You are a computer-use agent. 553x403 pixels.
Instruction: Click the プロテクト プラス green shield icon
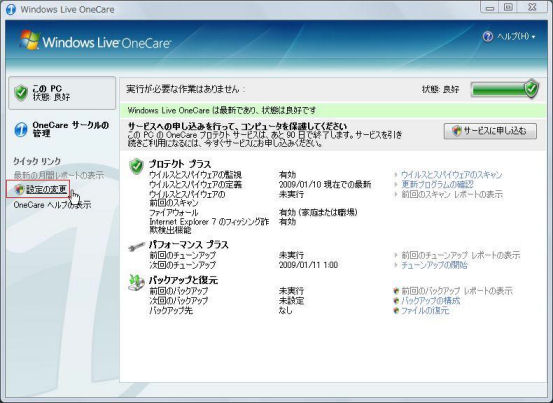click(x=136, y=166)
